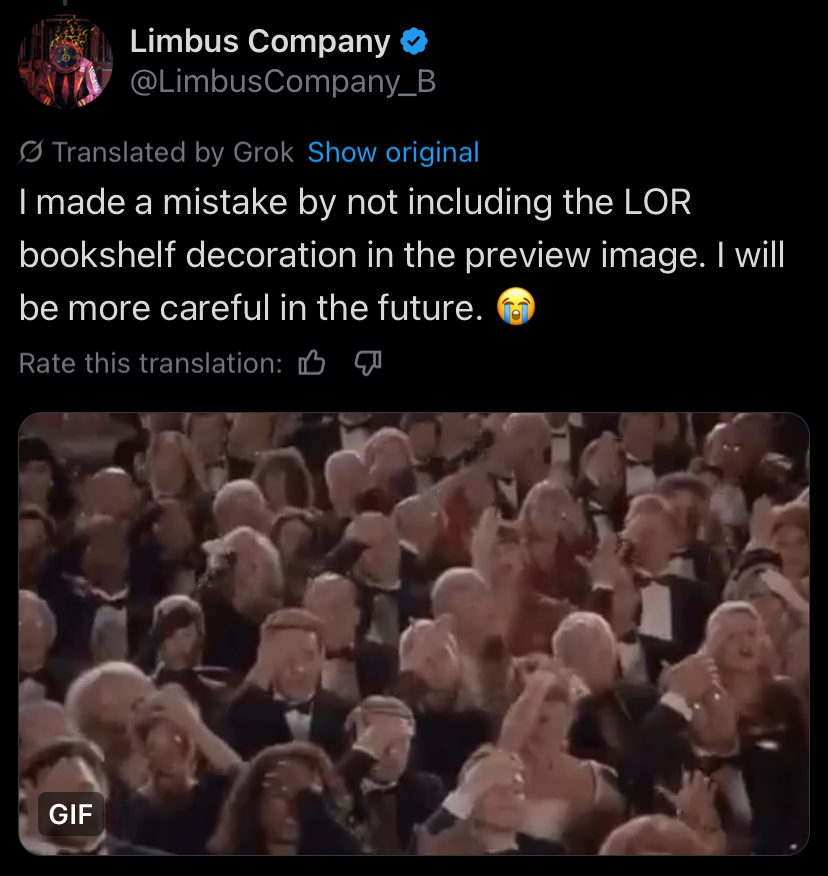This screenshot has height=876, width=828.
Task: Click the translated tweet text
Action: click(402, 255)
